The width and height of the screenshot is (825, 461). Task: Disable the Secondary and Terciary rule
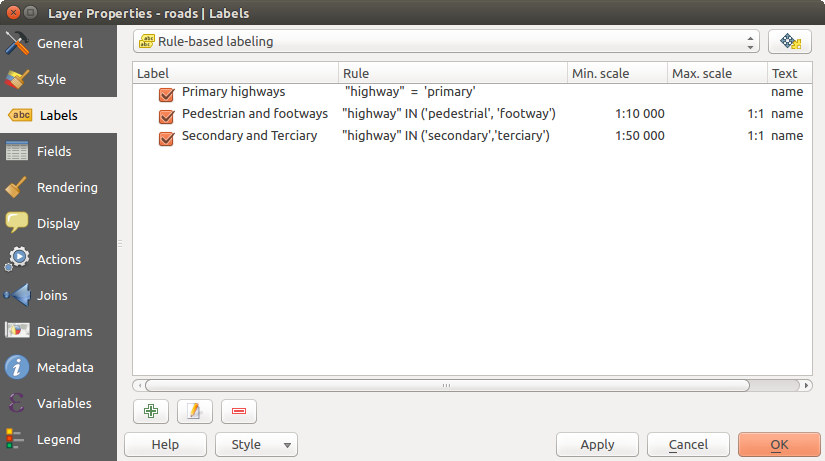coord(167,137)
